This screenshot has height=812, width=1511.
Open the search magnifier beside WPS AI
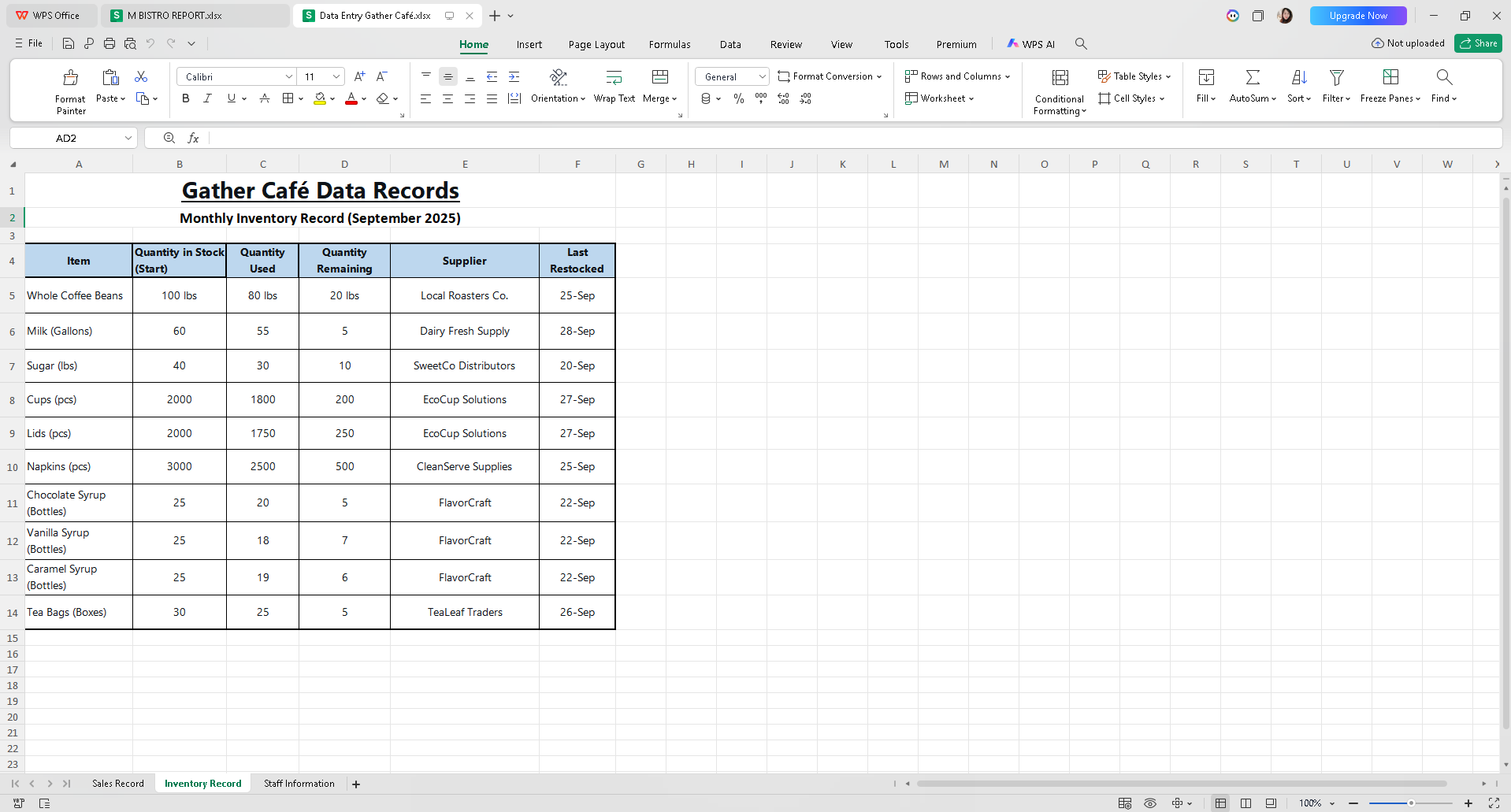1081,44
